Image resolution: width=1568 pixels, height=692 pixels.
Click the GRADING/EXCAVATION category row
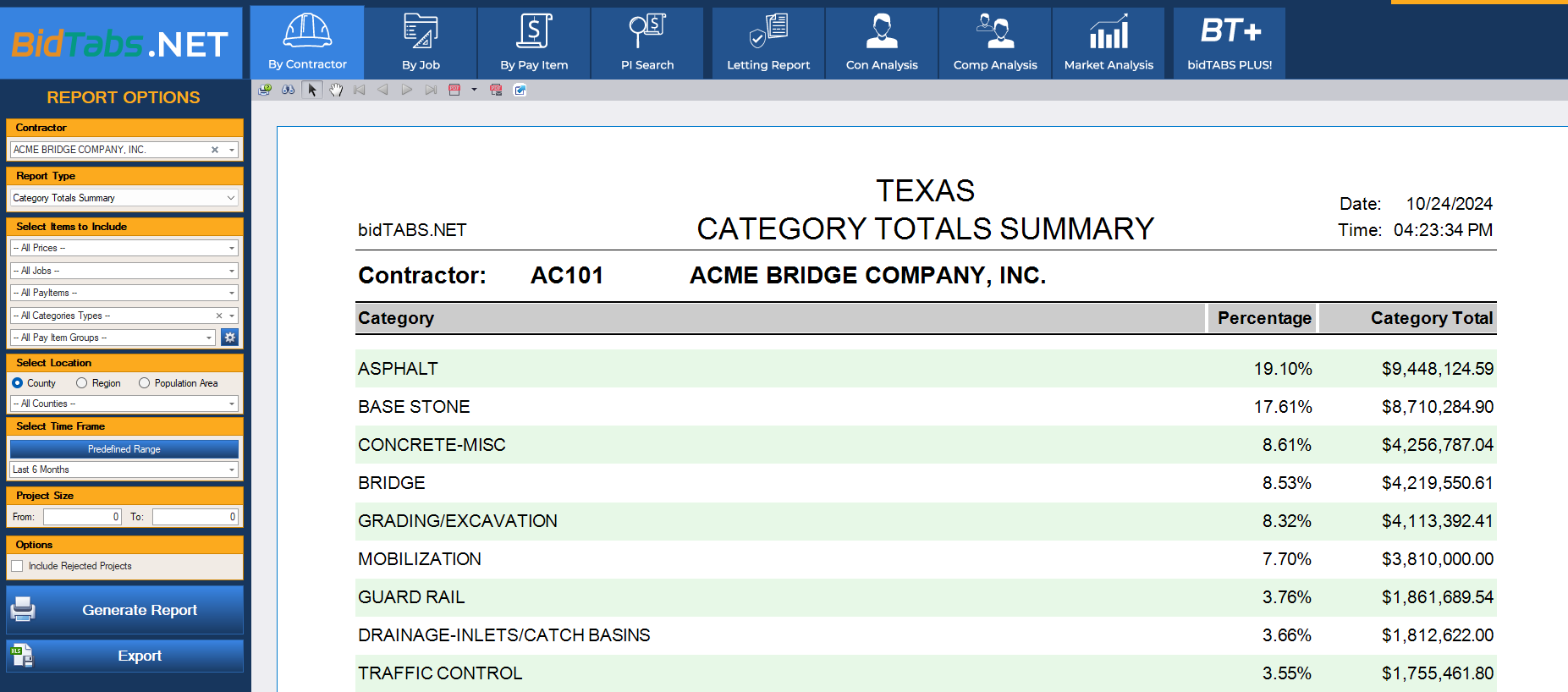(x=926, y=521)
